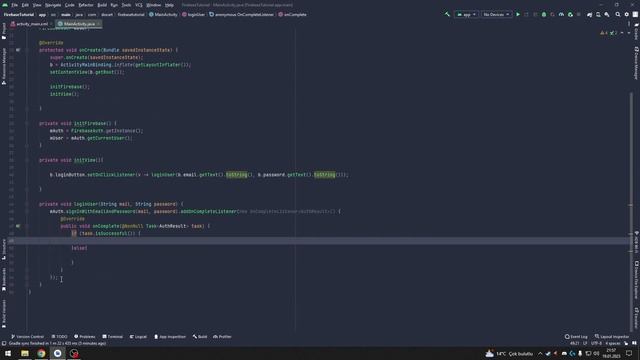Collapse loginUser method fold marker

[x=27, y=204]
